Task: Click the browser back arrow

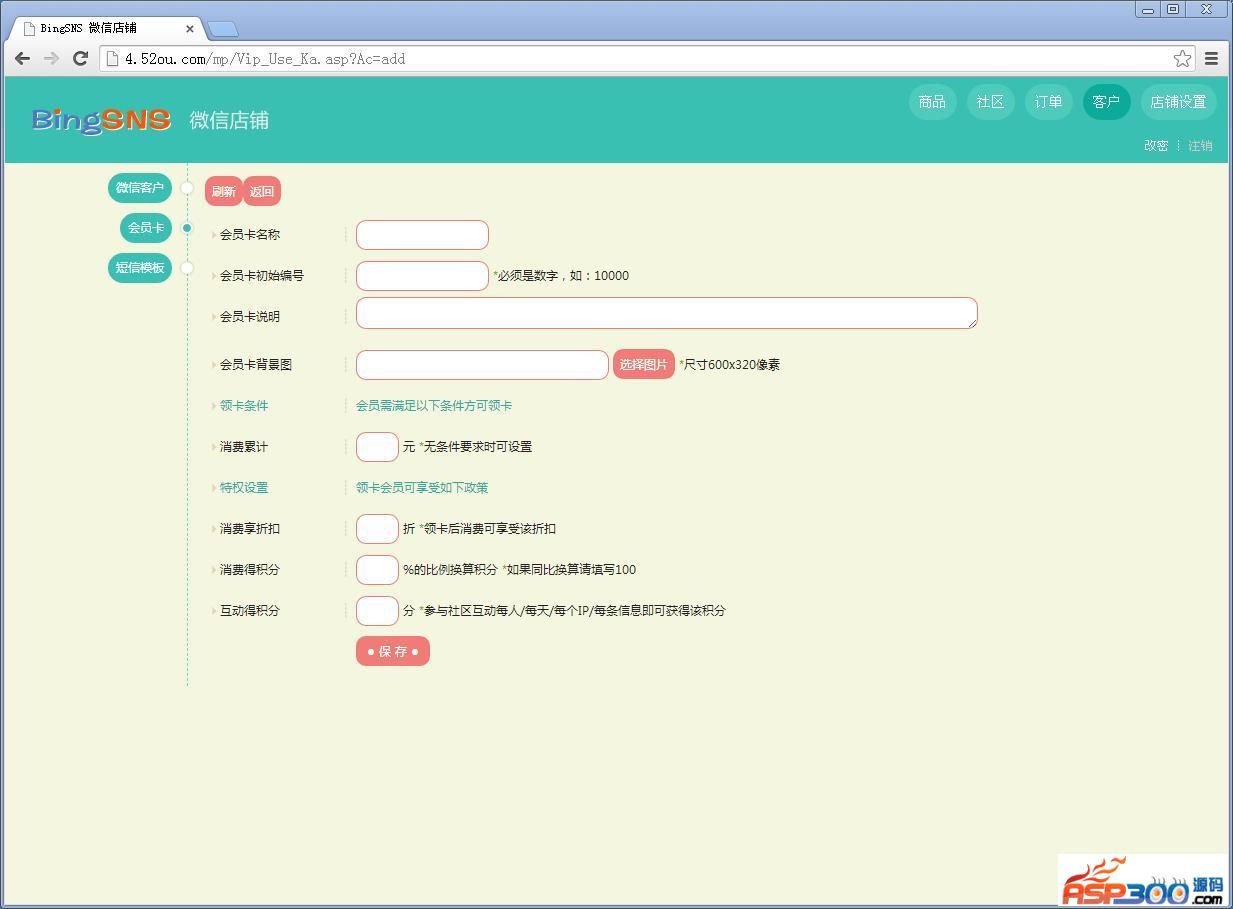Action: click(x=22, y=59)
